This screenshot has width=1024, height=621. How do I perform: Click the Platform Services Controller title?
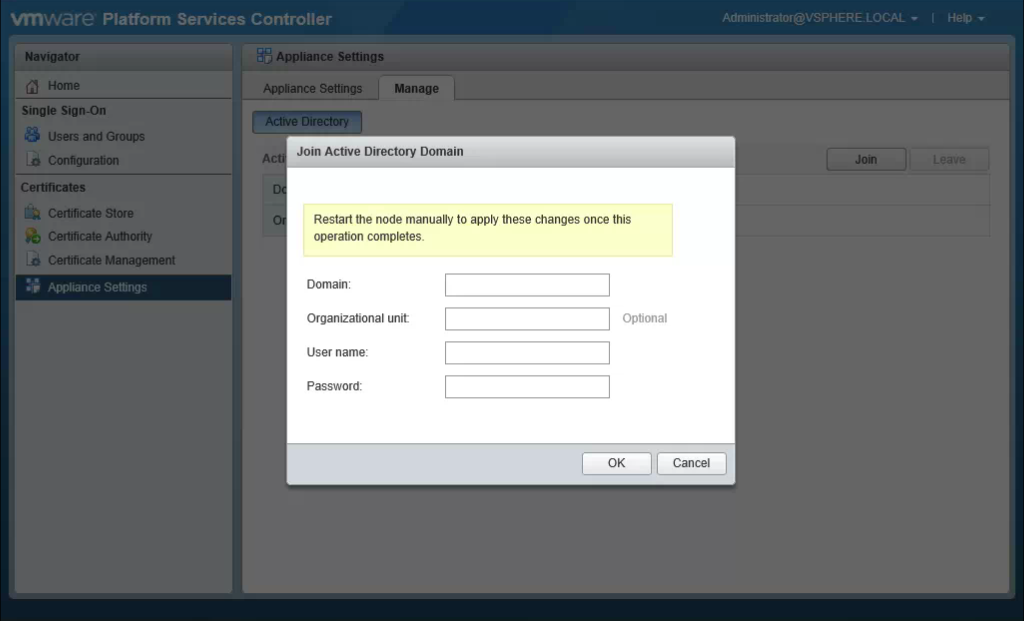[x=217, y=19]
